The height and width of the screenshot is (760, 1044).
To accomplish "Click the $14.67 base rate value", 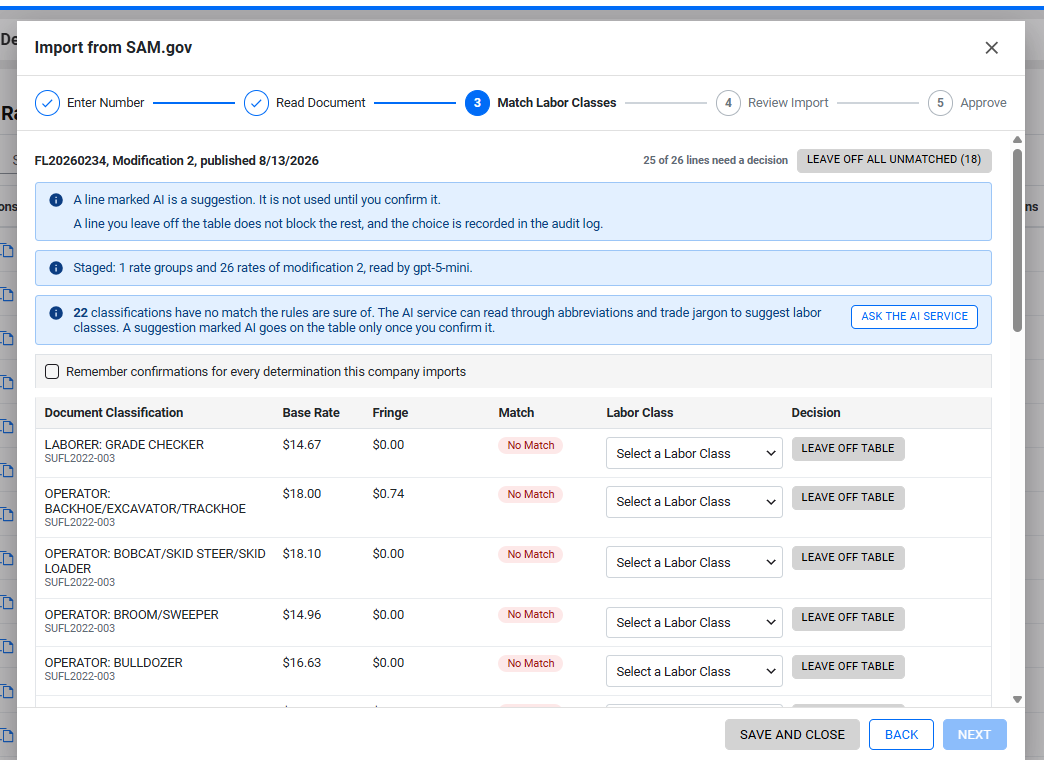I will [x=302, y=445].
